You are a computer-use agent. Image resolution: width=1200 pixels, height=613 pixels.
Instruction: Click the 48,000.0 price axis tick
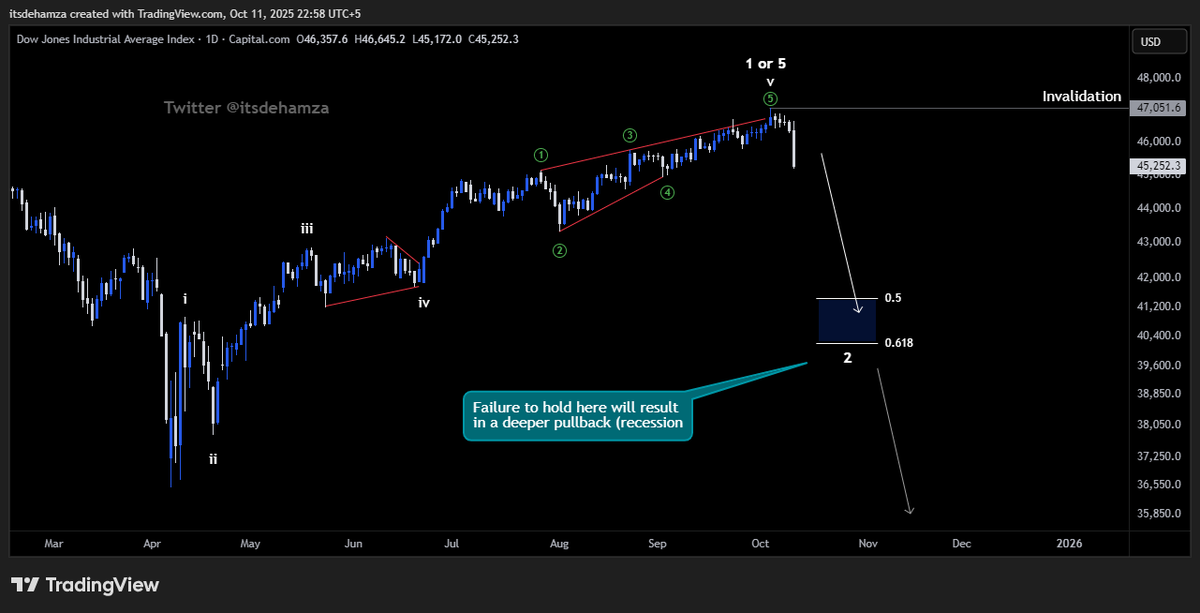[1161, 77]
